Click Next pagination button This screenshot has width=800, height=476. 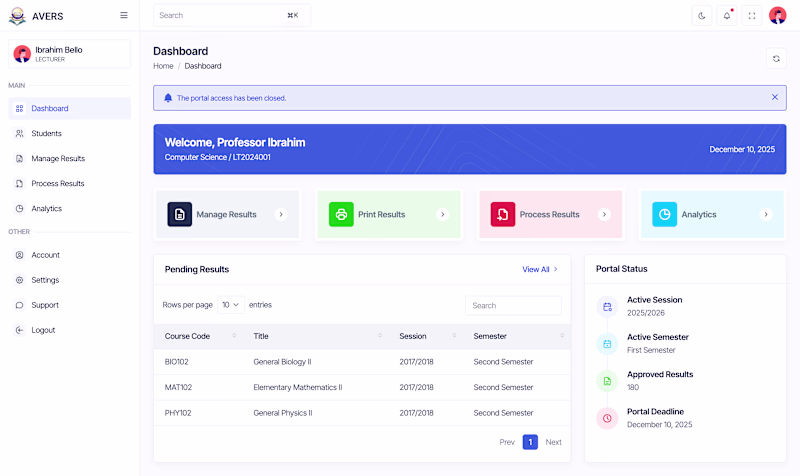(x=553, y=442)
